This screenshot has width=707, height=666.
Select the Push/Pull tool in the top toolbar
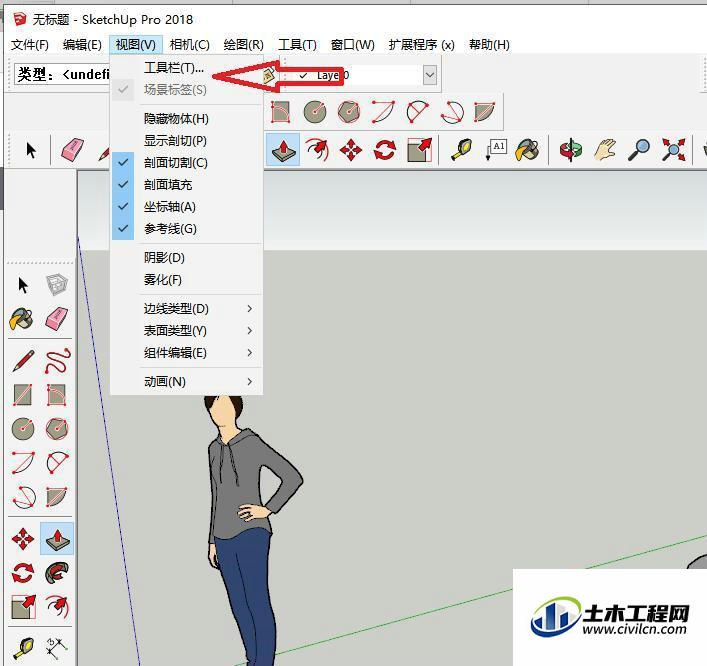[283, 150]
